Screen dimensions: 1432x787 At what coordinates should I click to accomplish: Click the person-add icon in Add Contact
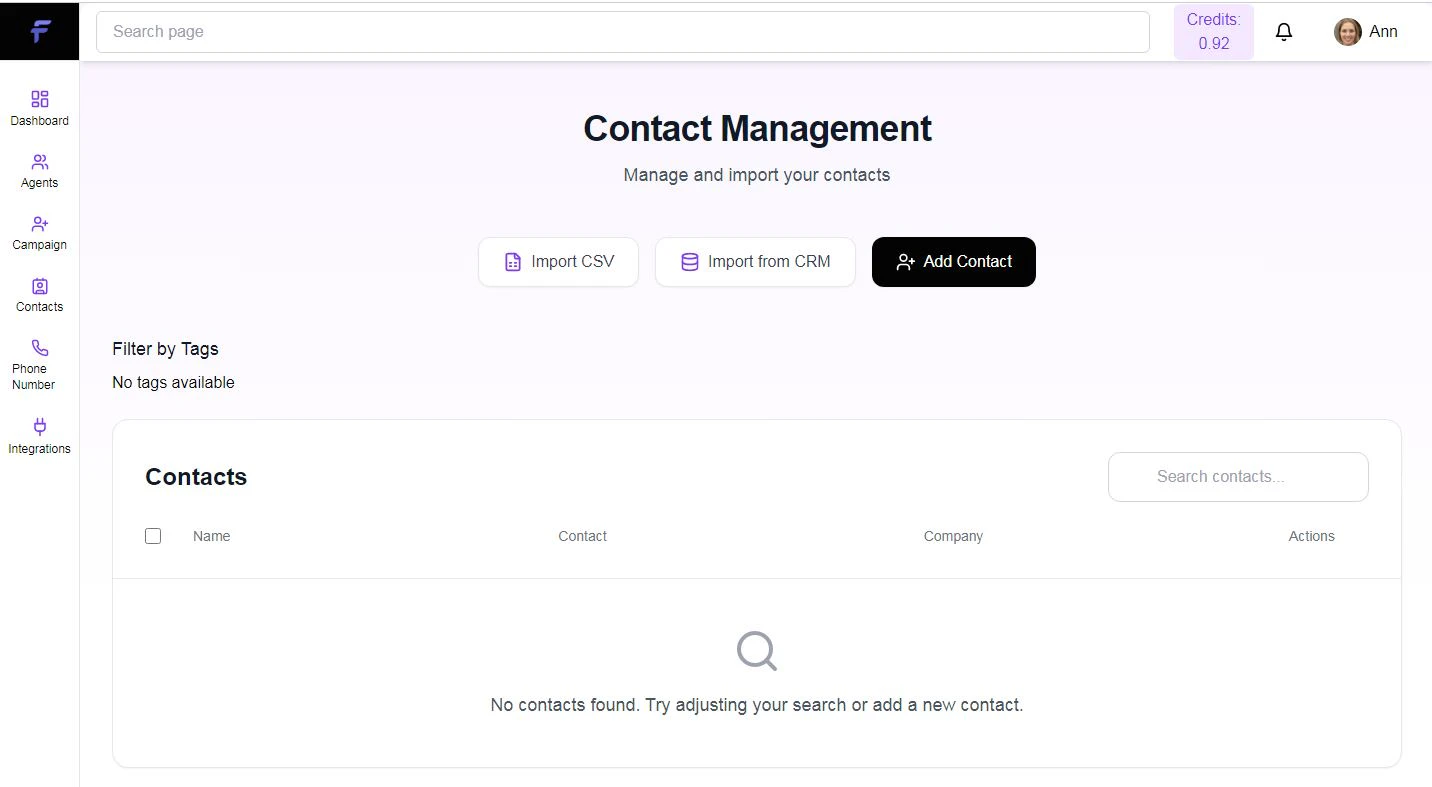pyautogui.click(x=906, y=261)
